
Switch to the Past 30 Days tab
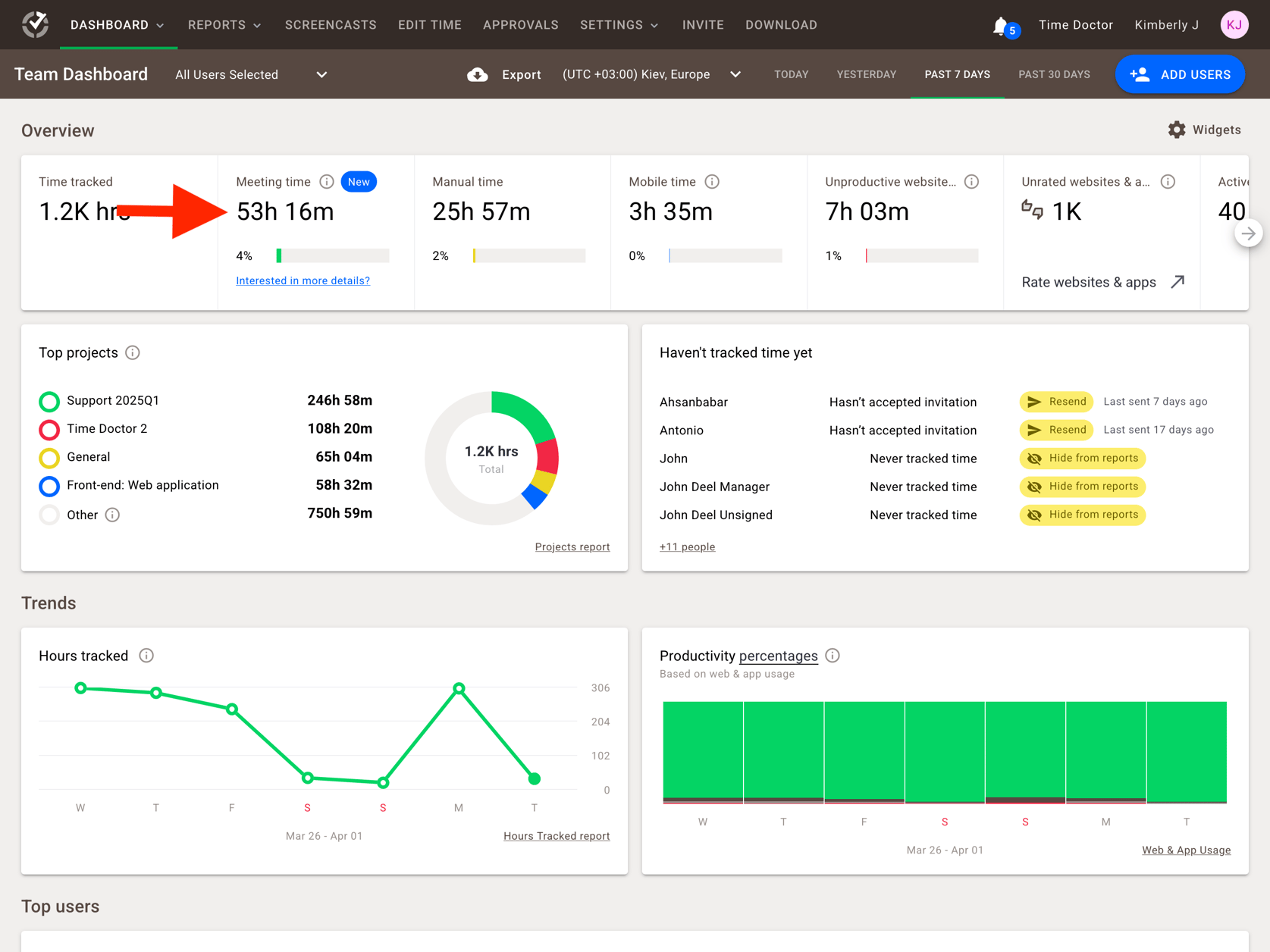pos(1053,74)
